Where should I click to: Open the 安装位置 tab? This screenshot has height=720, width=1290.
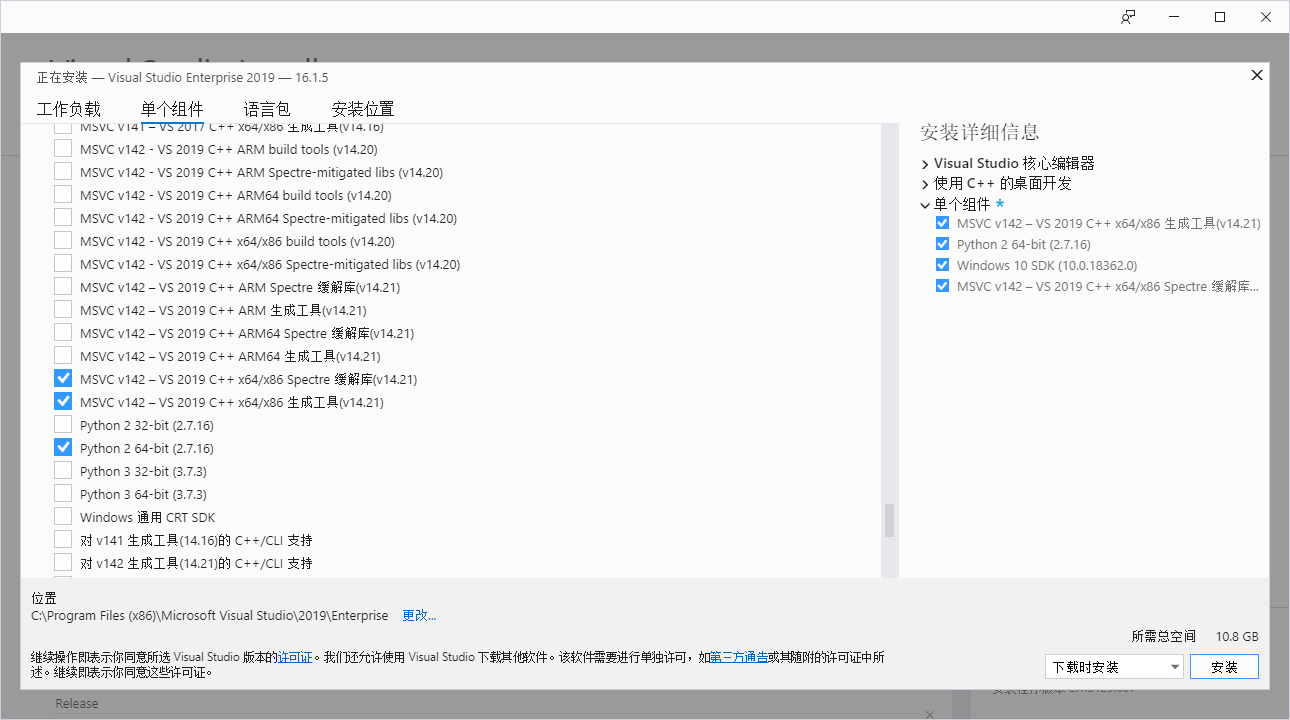[x=363, y=109]
